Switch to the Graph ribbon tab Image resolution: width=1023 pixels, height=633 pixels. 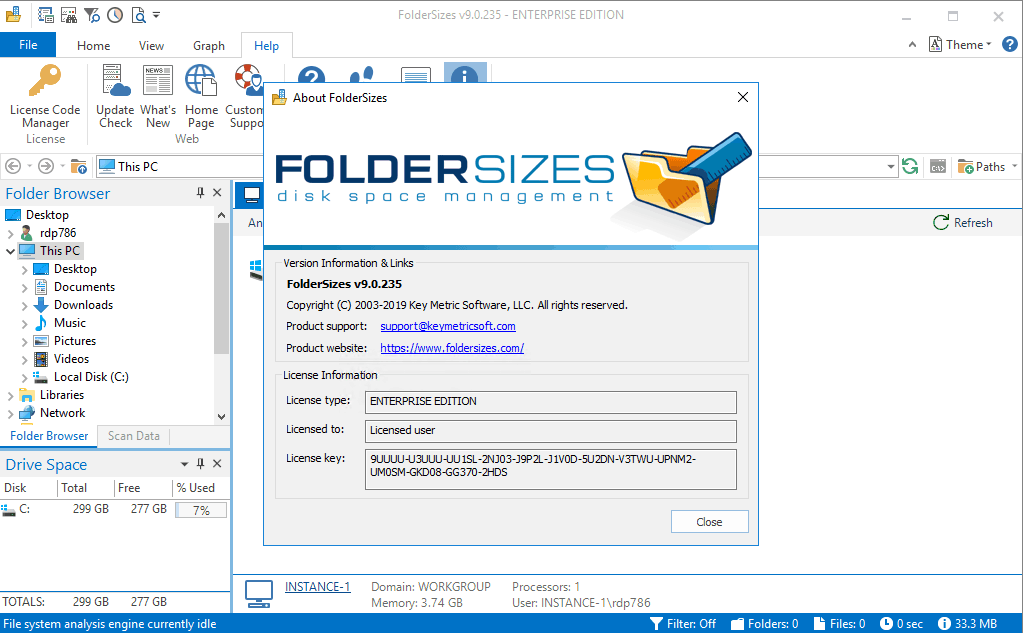pyautogui.click(x=209, y=46)
